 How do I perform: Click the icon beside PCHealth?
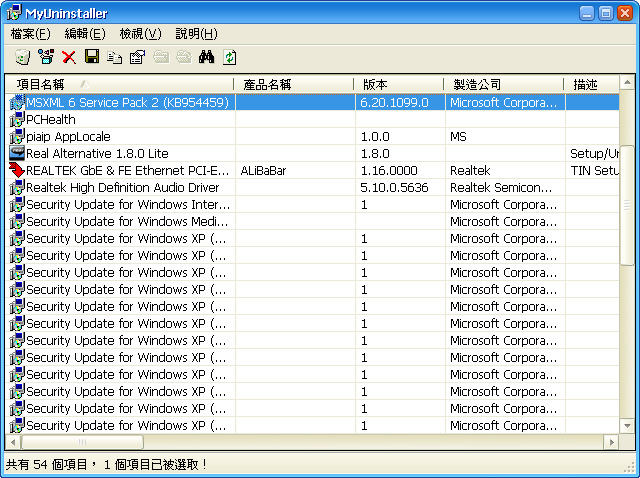coord(17,119)
